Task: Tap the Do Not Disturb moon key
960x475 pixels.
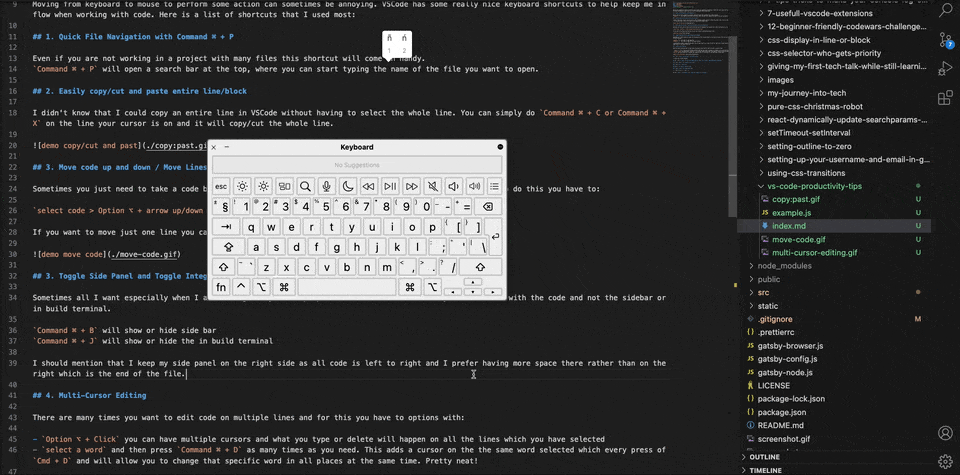Action: [347, 186]
